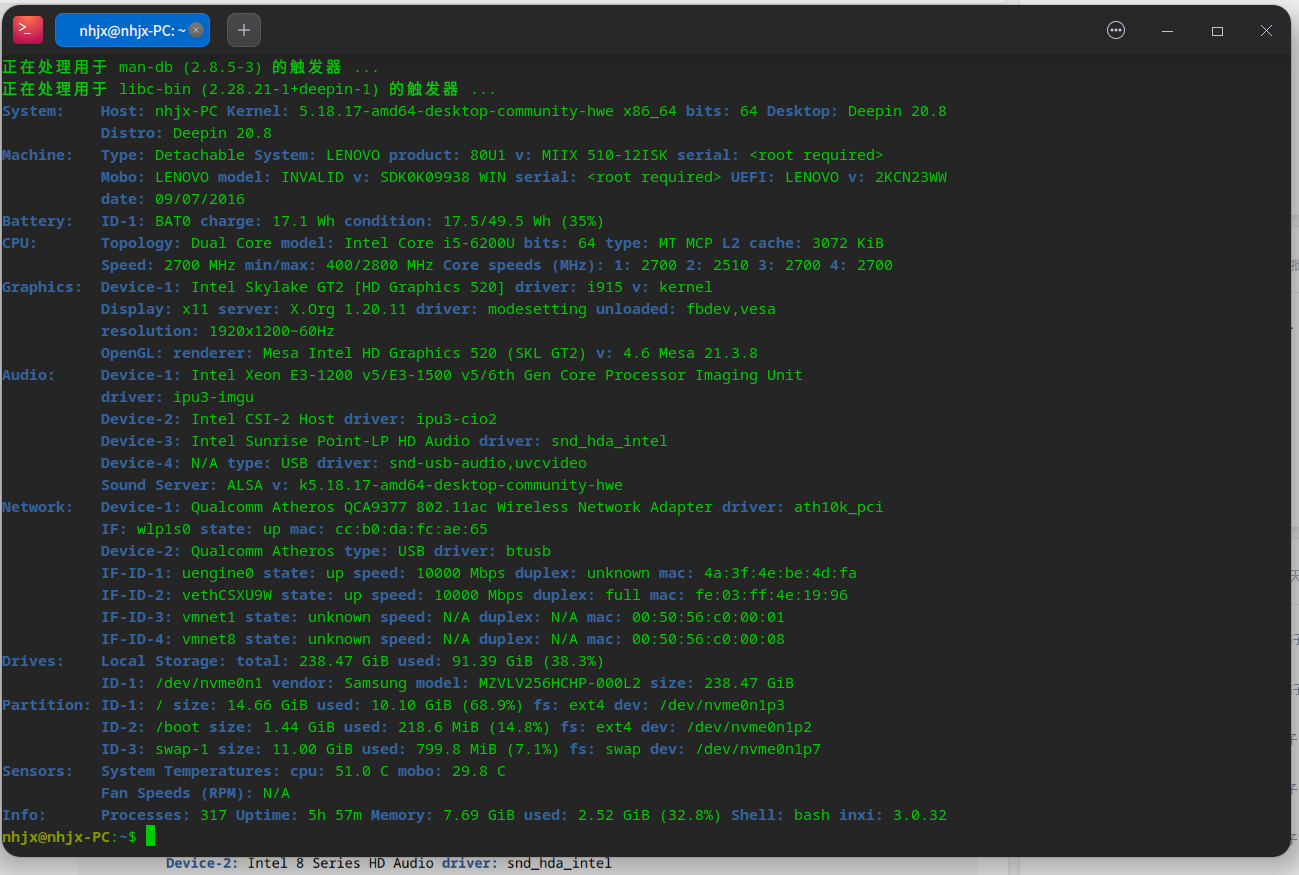The image size is (1299, 875).
Task: Click the Network: section label
Action: (38, 507)
